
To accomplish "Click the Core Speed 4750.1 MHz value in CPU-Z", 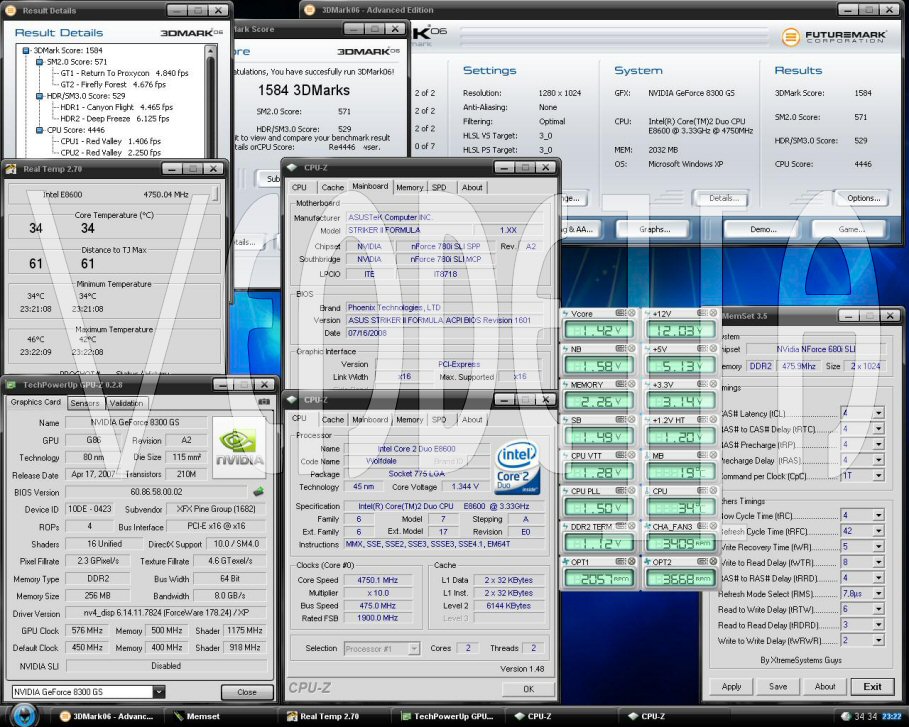I will pyautogui.click(x=377, y=580).
